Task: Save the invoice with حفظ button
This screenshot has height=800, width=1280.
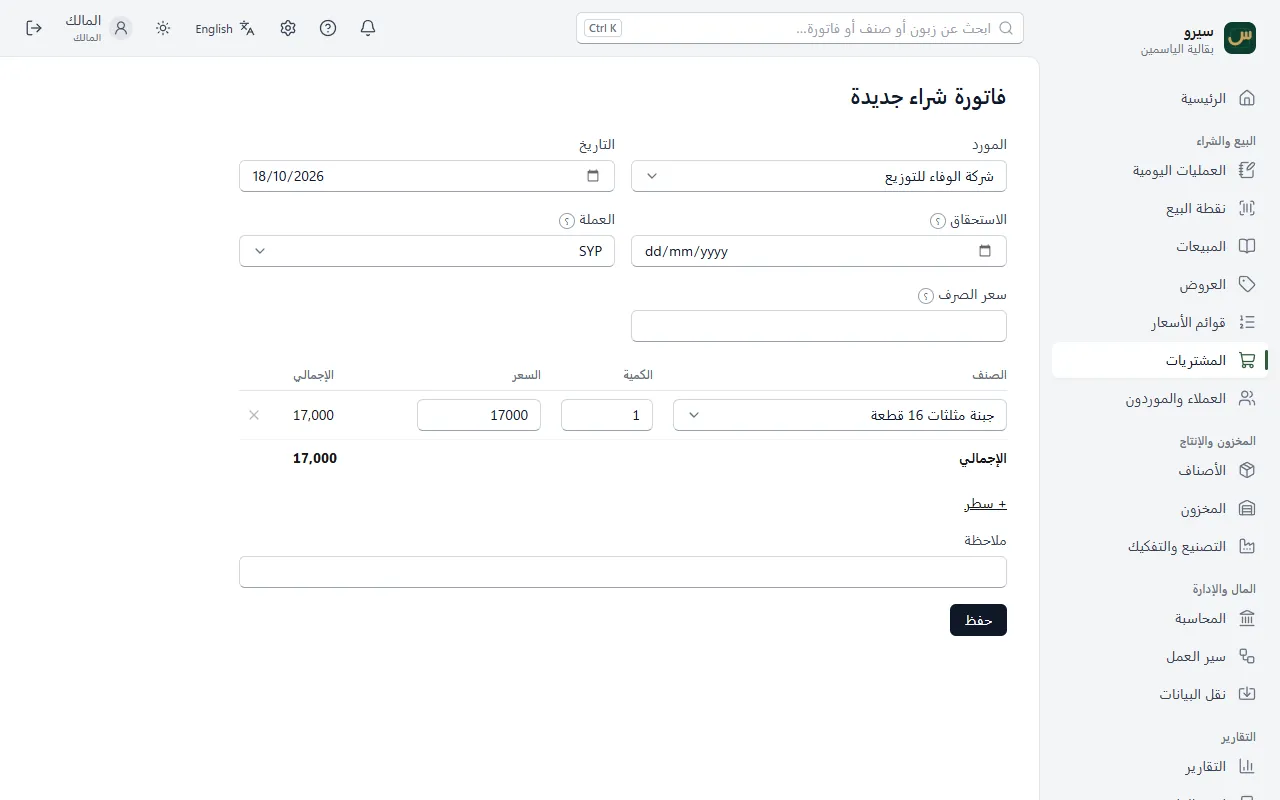Action: coord(978,620)
